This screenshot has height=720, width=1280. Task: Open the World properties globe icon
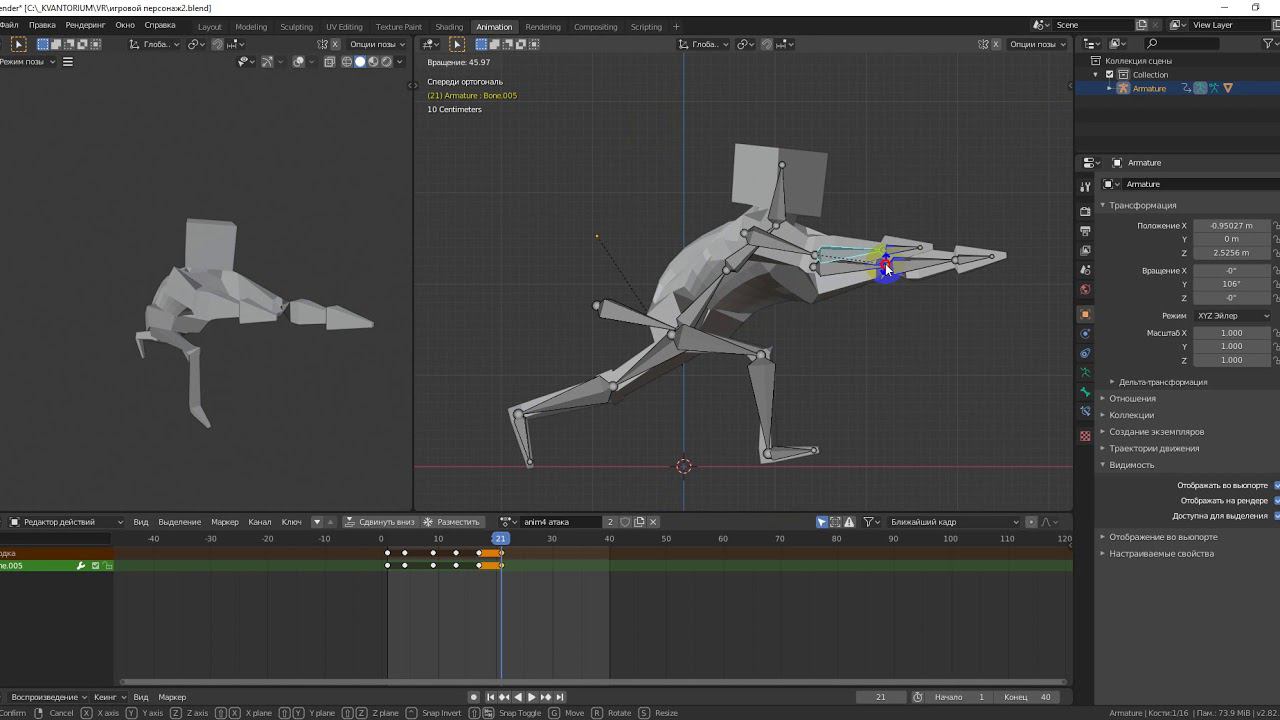(1085, 290)
